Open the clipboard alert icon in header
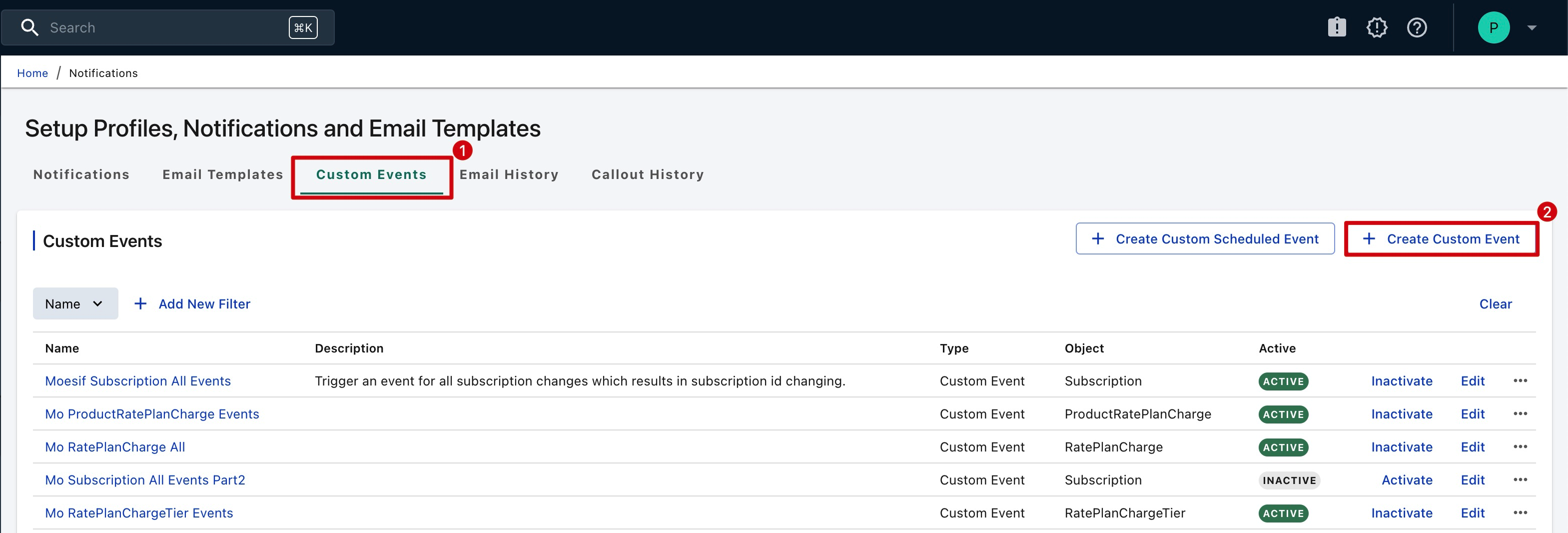Screen dimensions: 1568x533 point(1336,27)
